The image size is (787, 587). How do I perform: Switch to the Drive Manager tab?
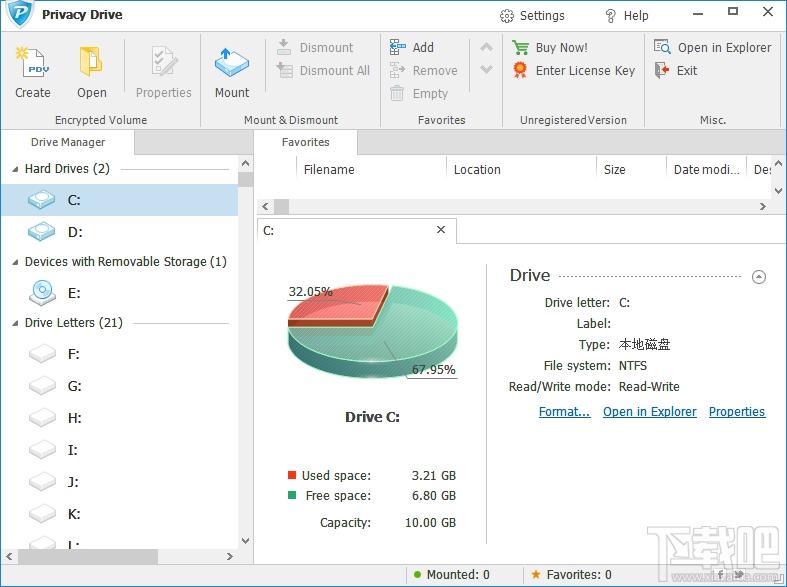68,142
